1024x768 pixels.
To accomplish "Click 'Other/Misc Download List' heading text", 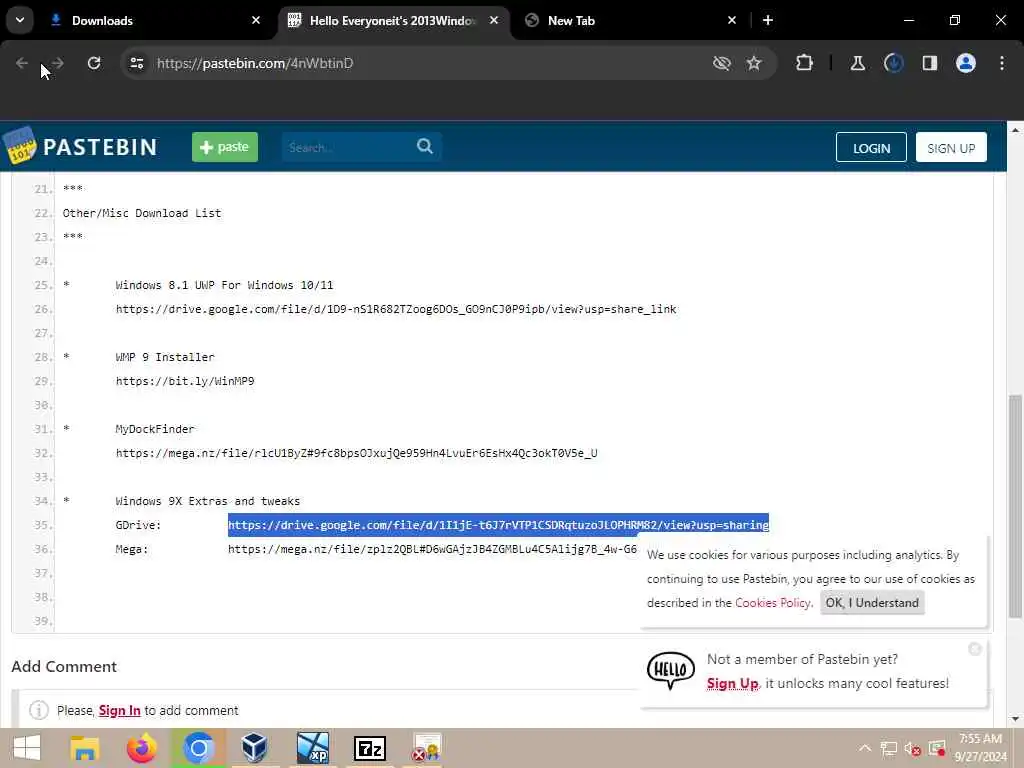I will click(142, 213).
